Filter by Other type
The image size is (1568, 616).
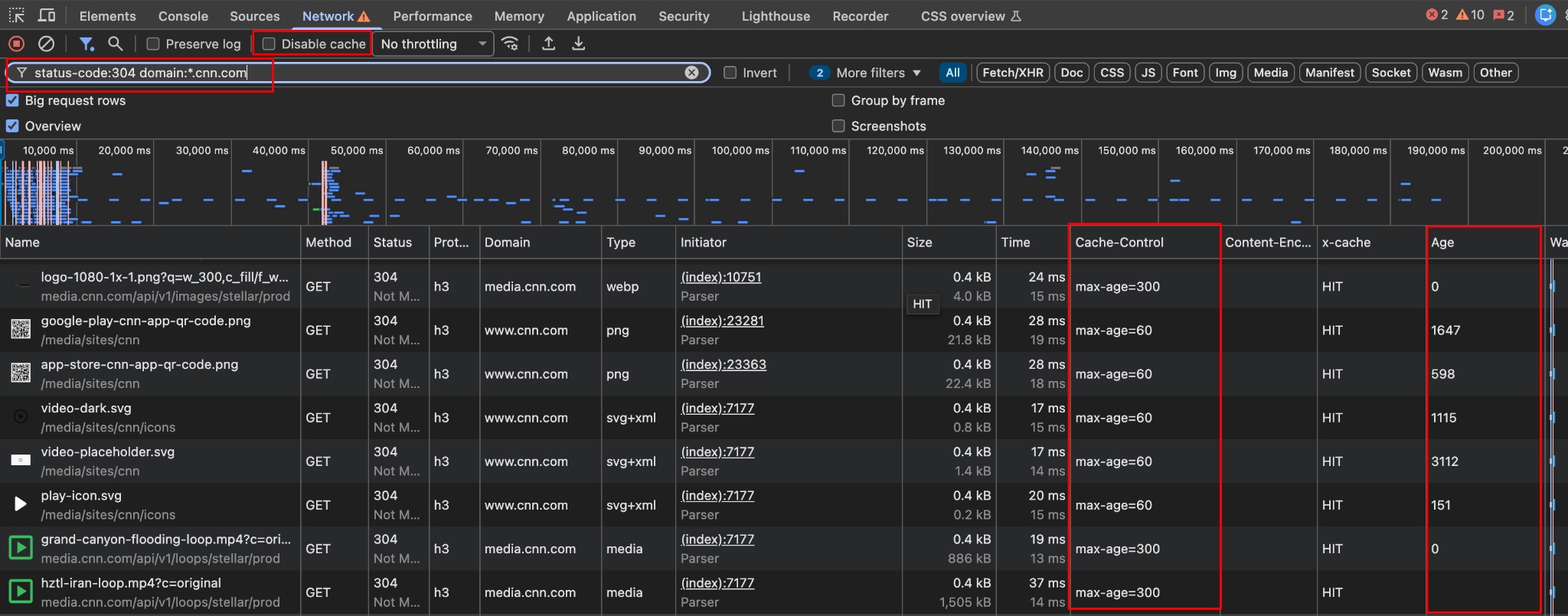(1496, 73)
